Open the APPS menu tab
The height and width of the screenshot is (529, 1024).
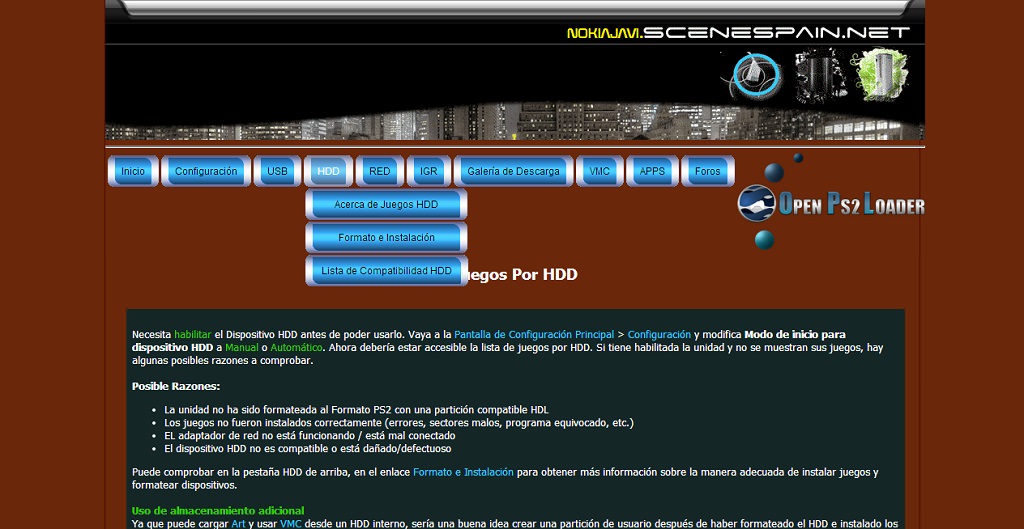(652, 171)
